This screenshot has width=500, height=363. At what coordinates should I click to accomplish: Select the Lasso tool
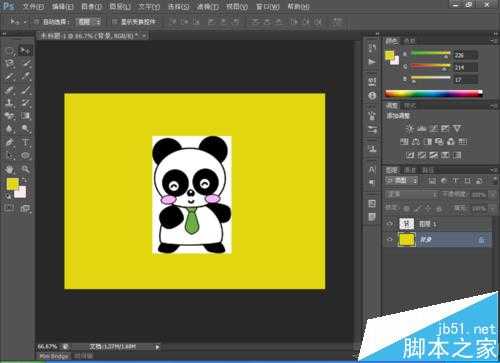9,63
